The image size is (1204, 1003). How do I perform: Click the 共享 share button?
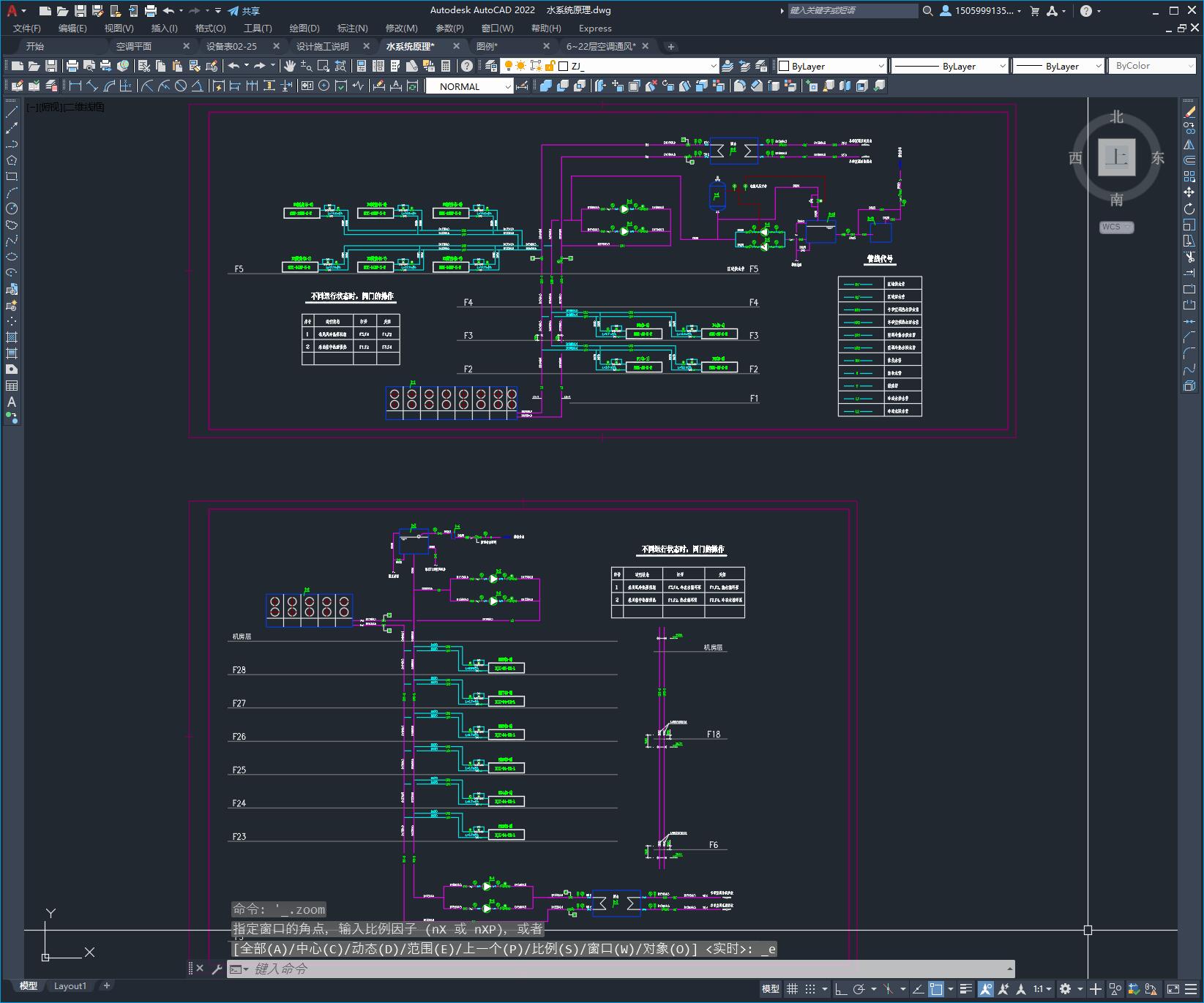click(x=244, y=11)
